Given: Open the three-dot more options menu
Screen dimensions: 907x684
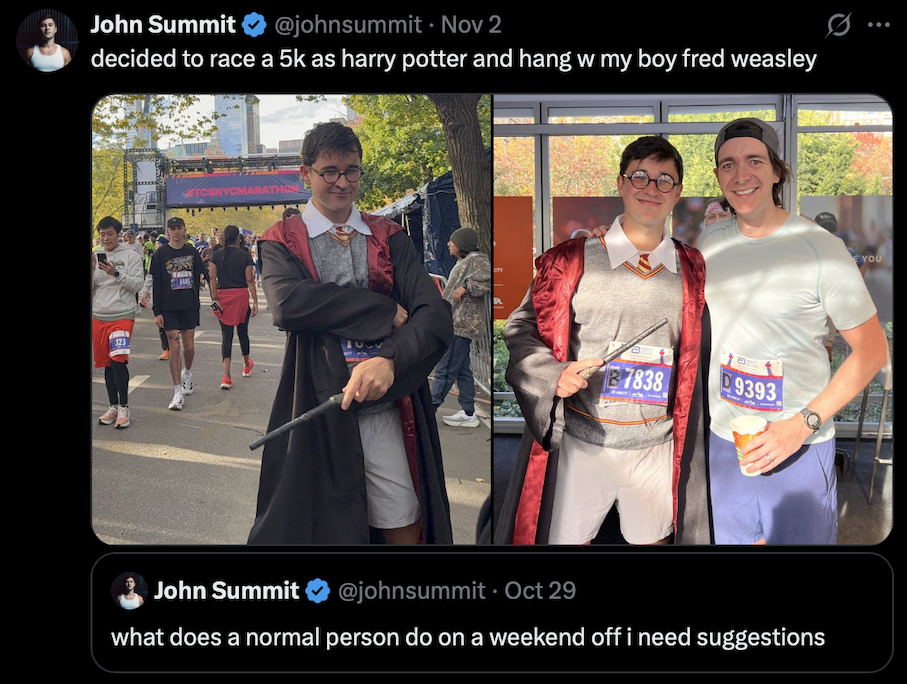Looking at the screenshot, I should (x=879, y=25).
